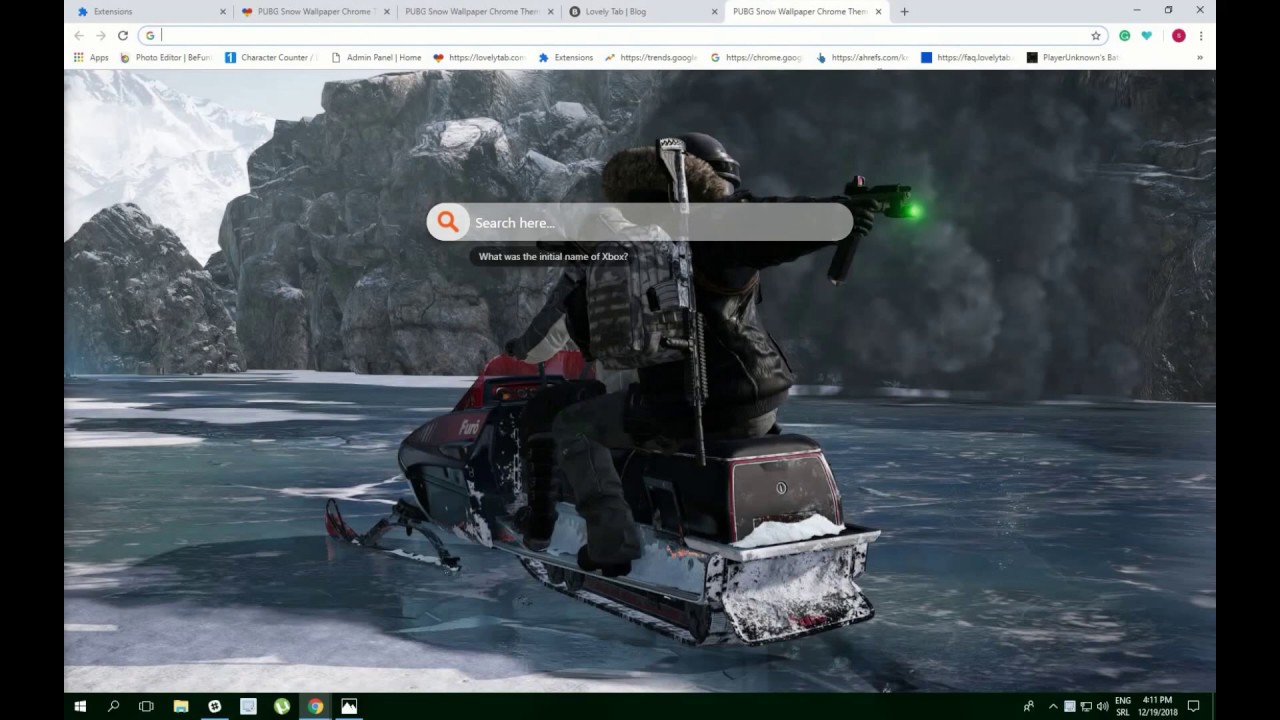
Task: Click the browser Forward arrow
Action: click(x=101, y=35)
